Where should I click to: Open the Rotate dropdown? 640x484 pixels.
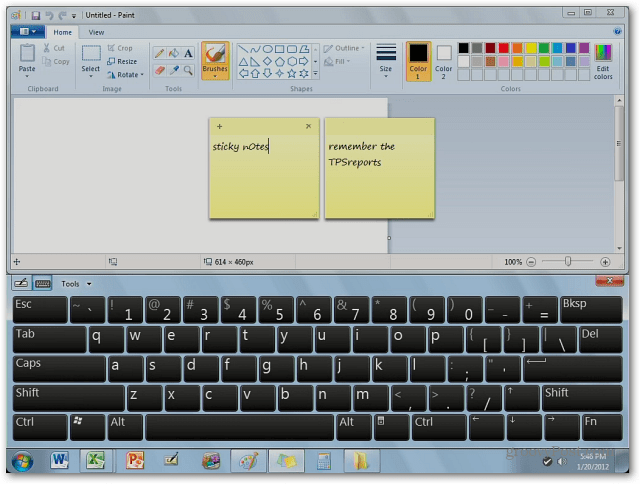[x=126, y=75]
